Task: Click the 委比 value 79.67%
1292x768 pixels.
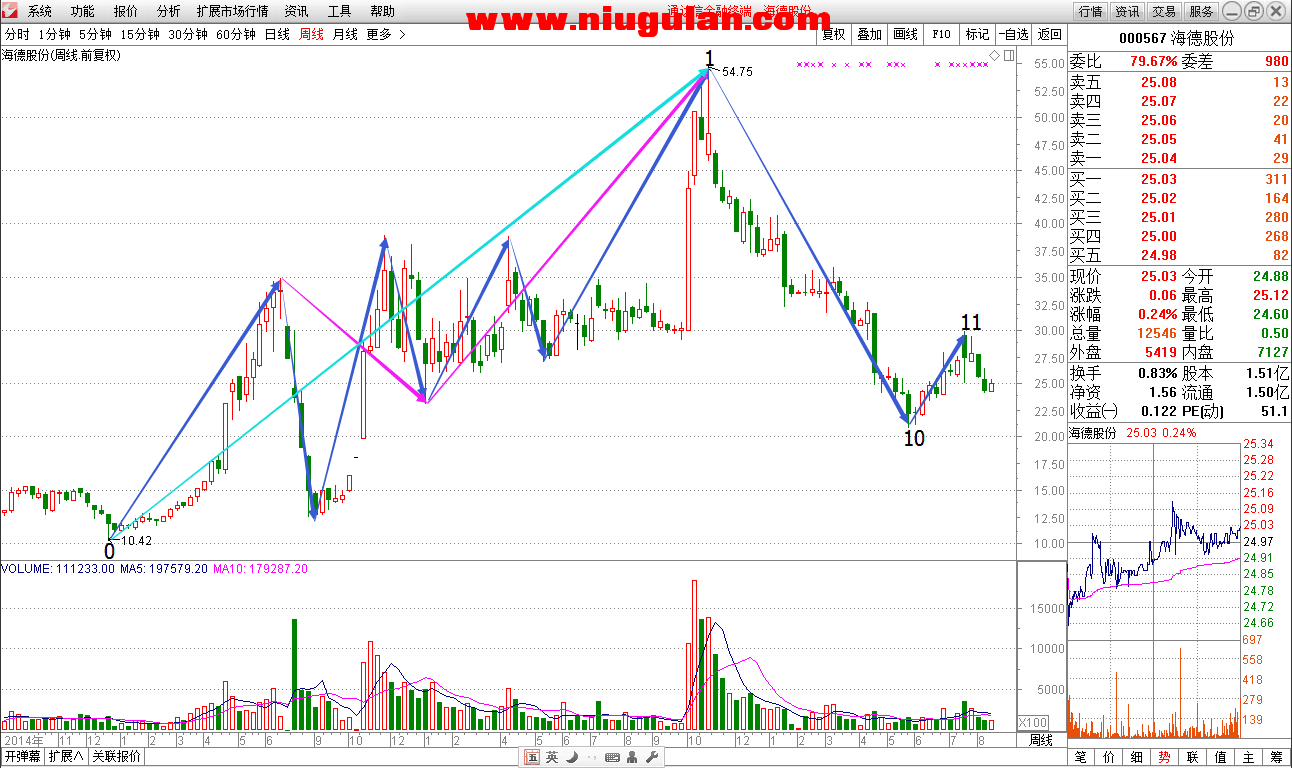Action: pyautogui.click(x=1154, y=61)
